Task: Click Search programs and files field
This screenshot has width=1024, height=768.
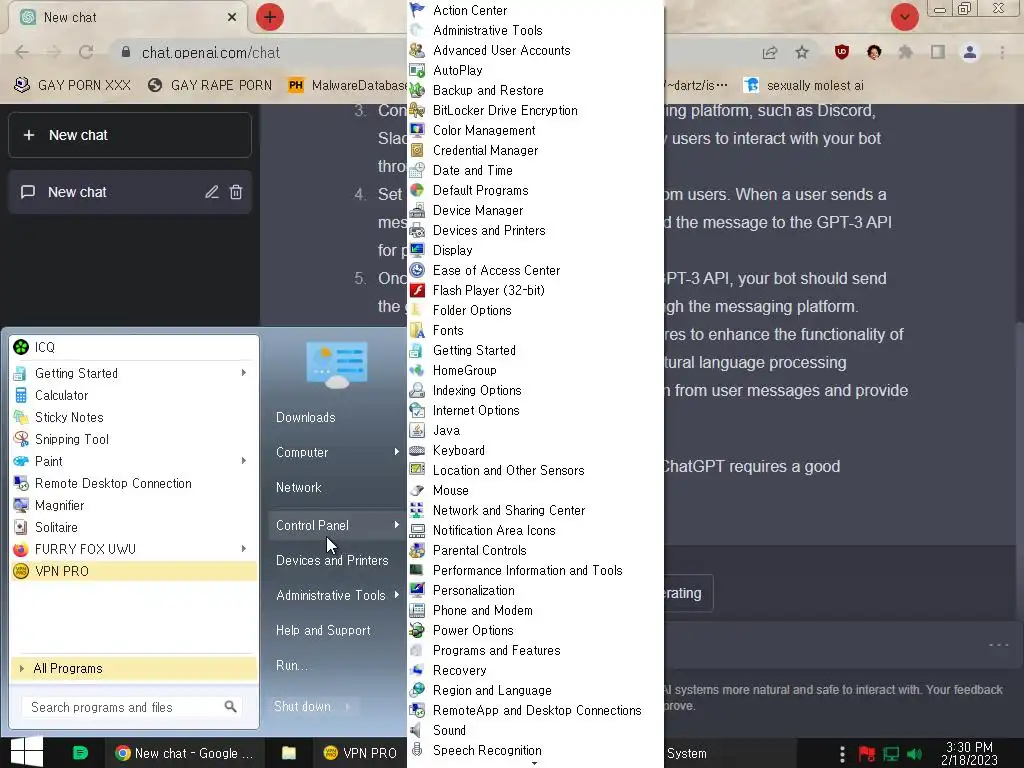Action: point(133,707)
